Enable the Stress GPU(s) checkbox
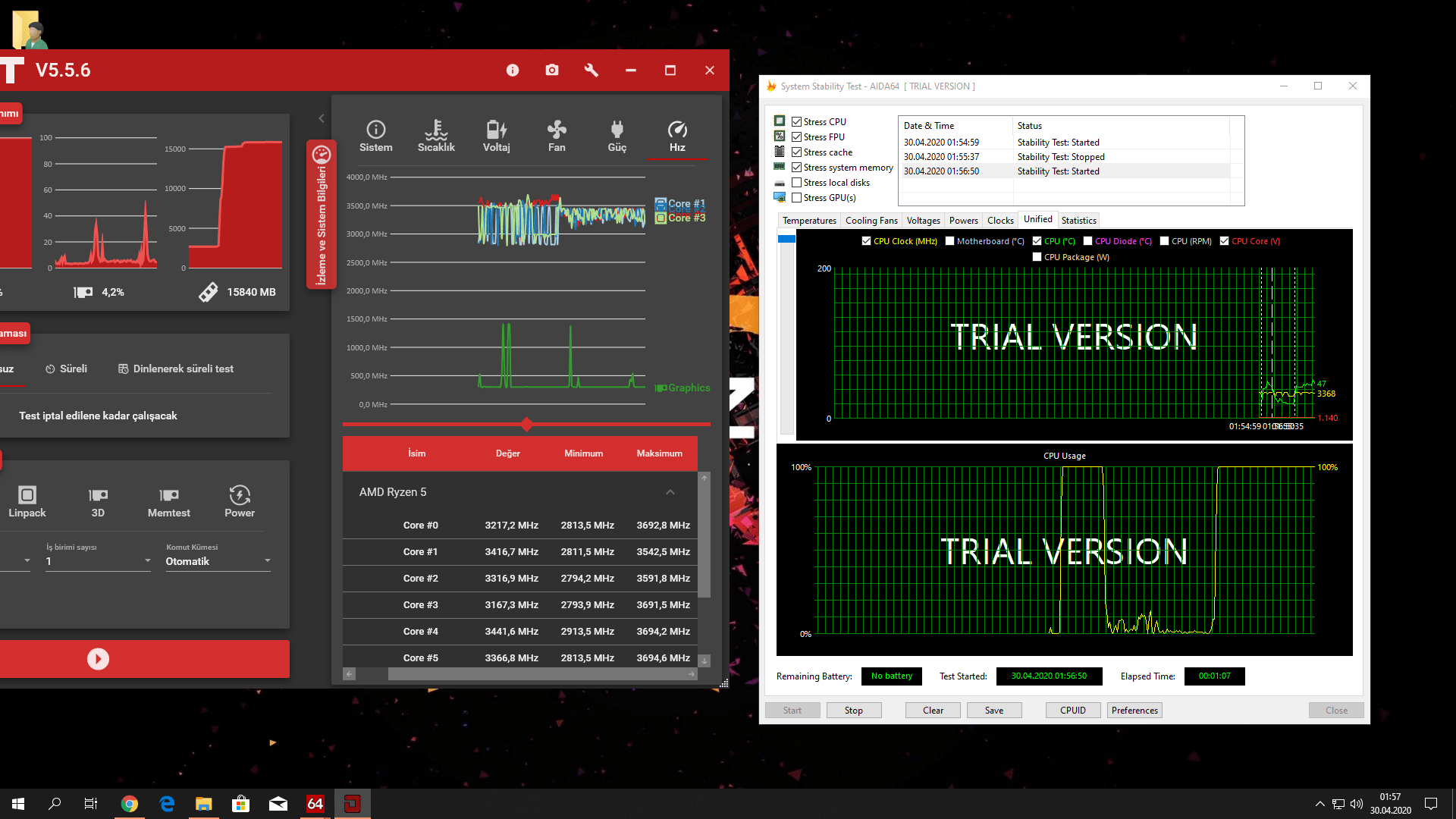This screenshot has height=819, width=1456. [x=797, y=198]
